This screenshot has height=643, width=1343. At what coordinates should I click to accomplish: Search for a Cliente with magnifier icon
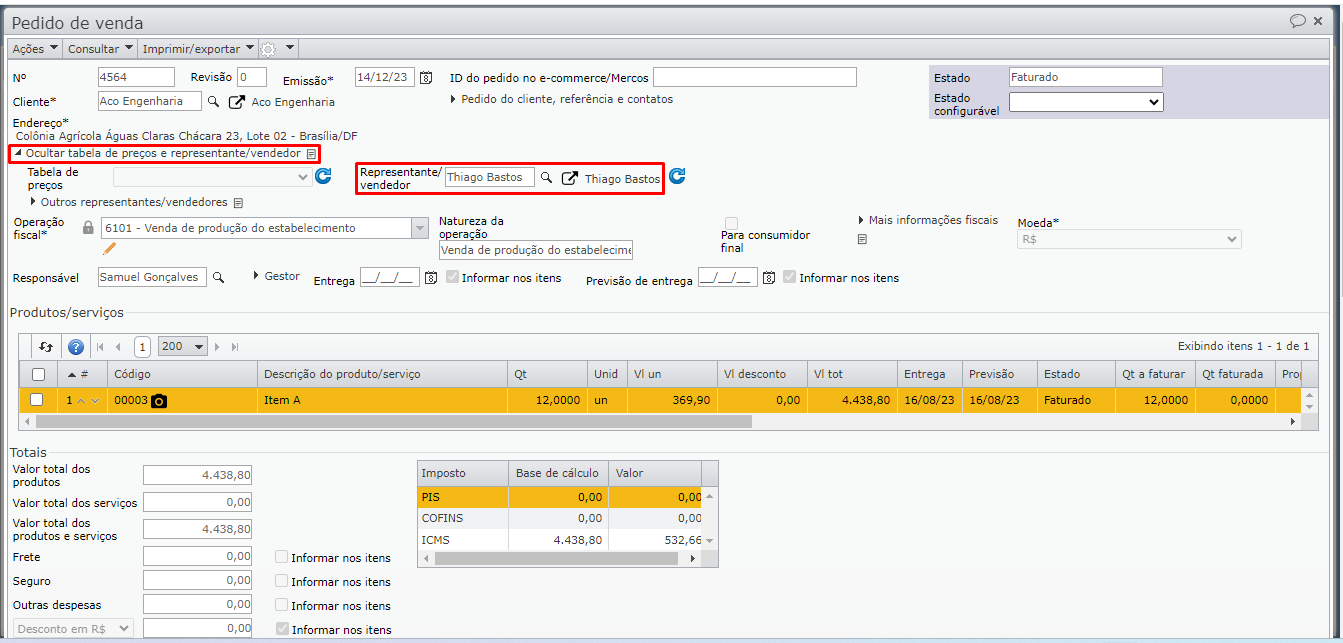click(x=213, y=101)
